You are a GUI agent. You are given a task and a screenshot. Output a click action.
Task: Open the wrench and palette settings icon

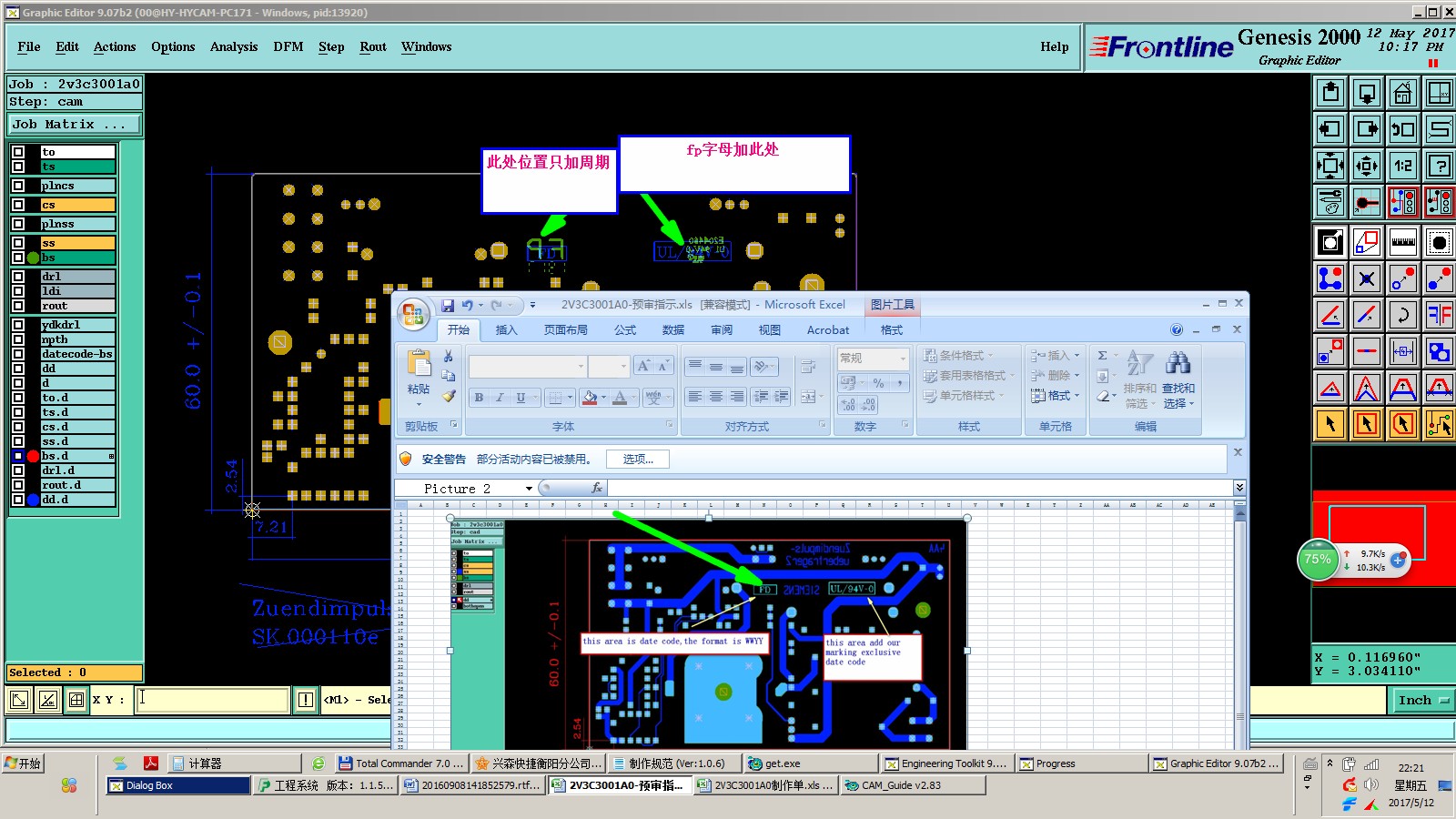(x=1330, y=202)
